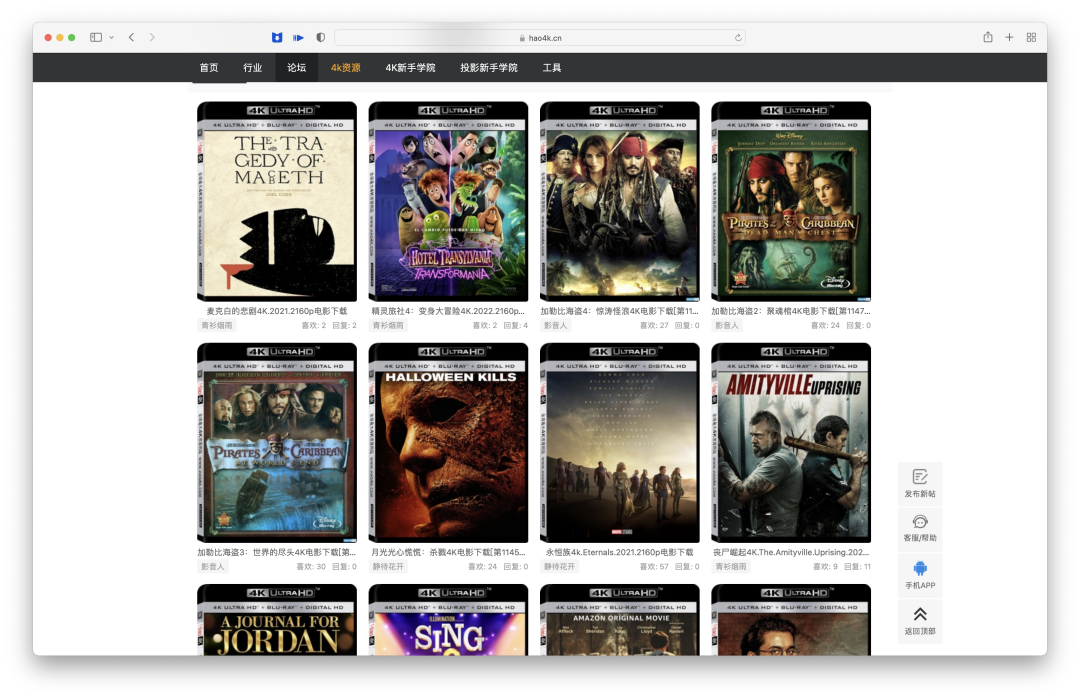The image size is (1080, 699).
Task: Click author 青衫烟雨 under 丧尸崛起4K
Action: pos(731,567)
